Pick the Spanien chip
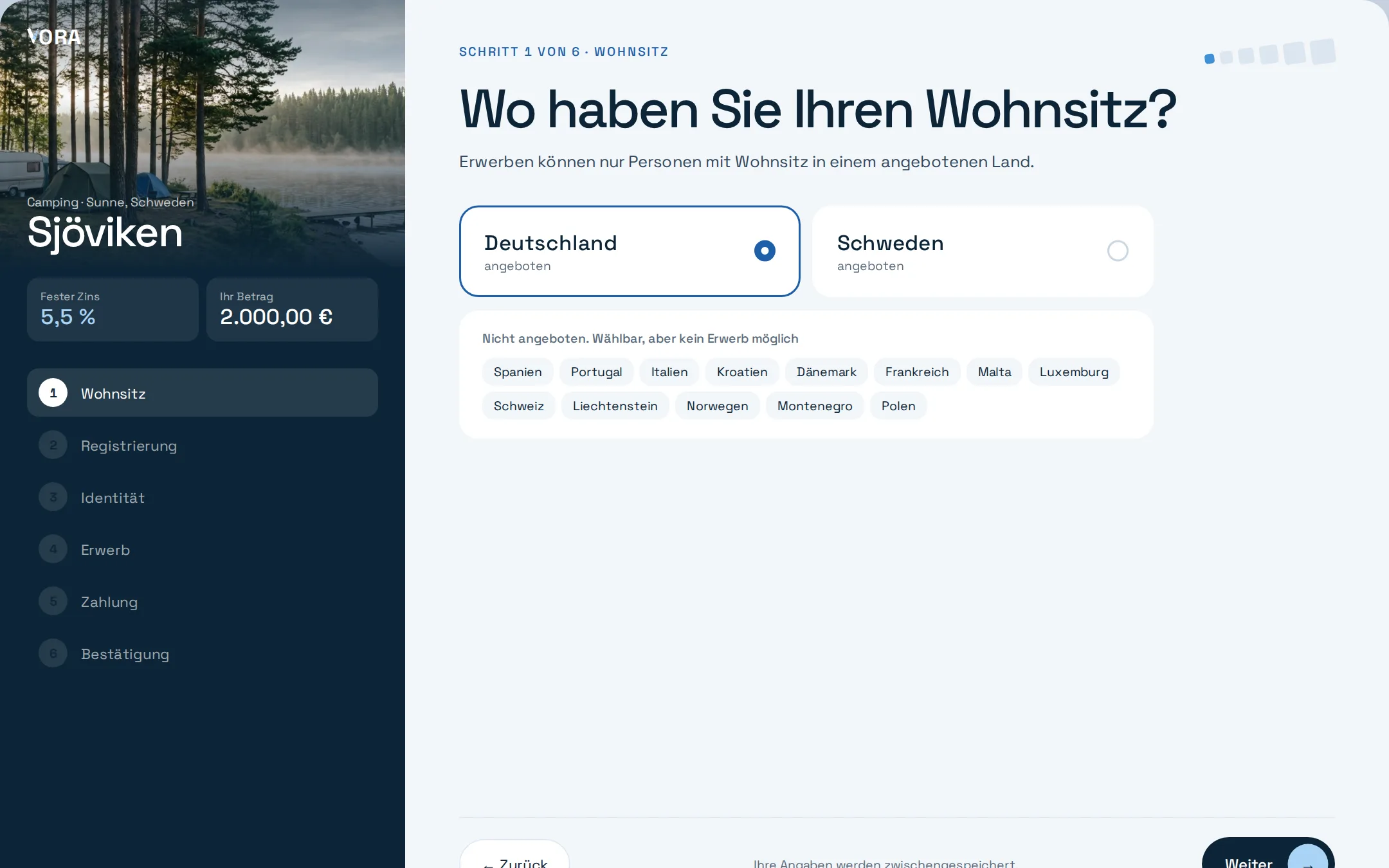This screenshot has height=868, width=1389. pyautogui.click(x=518, y=372)
